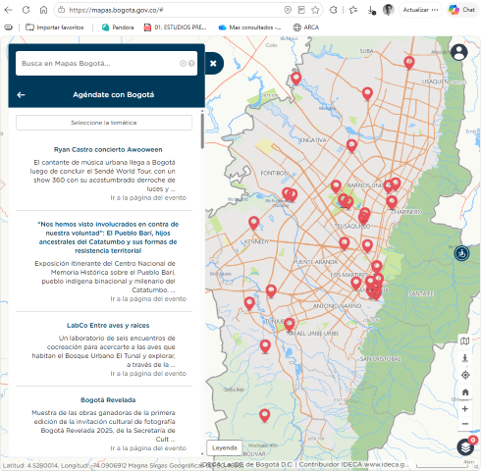Image resolution: width=481 pixels, height=471 pixels.
Task: Go back from Agéndate con Bogotá panel
Action: 21,95
